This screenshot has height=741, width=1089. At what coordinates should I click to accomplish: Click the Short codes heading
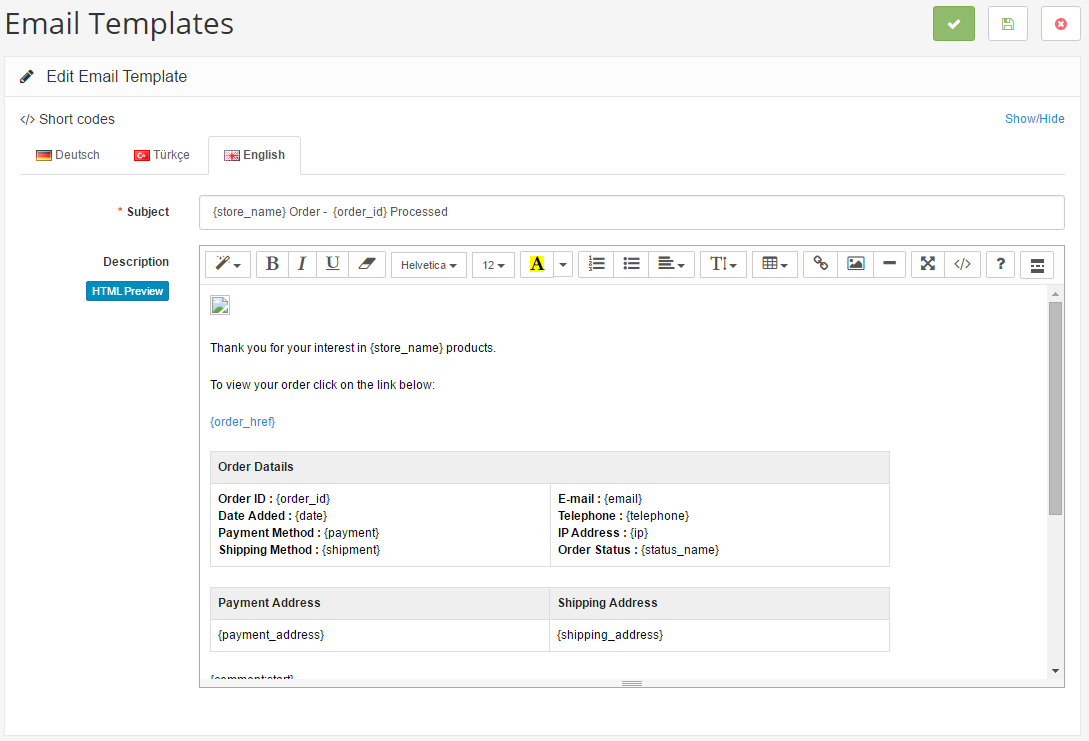coord(67,119)
